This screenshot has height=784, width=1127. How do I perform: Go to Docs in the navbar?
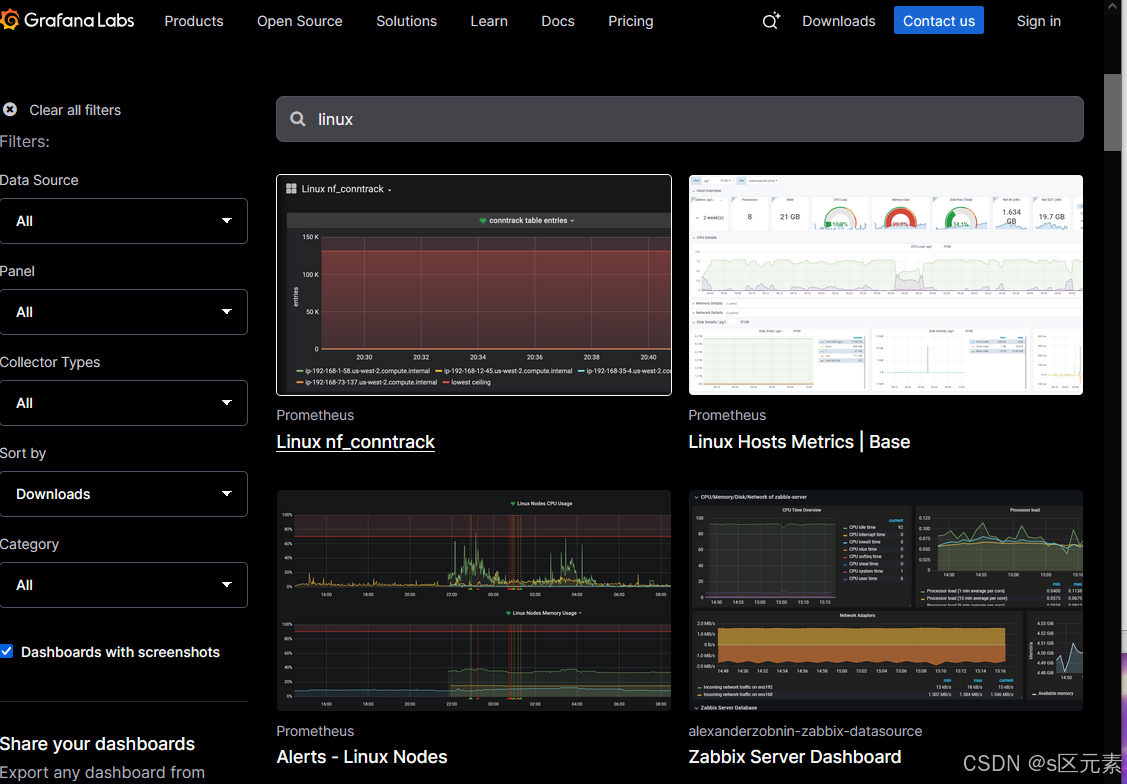pos(558,22)
